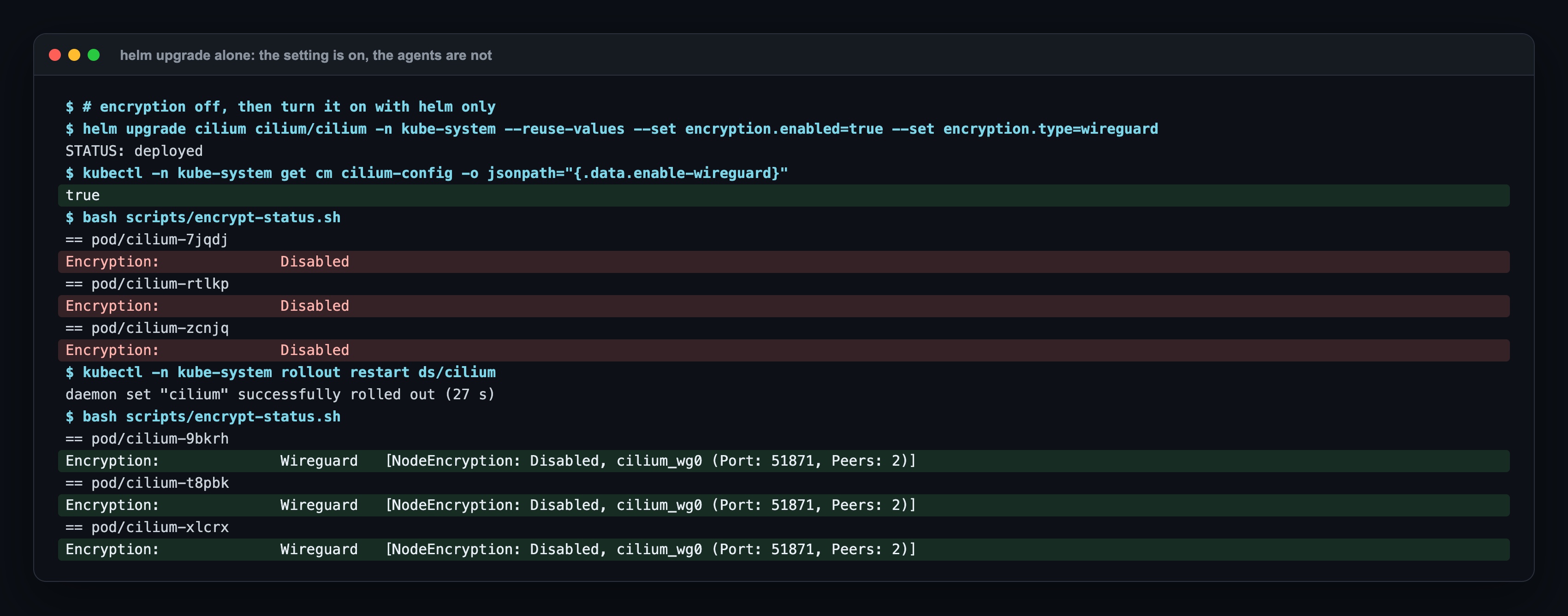Click the first 'bash scripts/encrypt-status.sh' command
The height and width of the screenshot is (616, 1568).
203,217
